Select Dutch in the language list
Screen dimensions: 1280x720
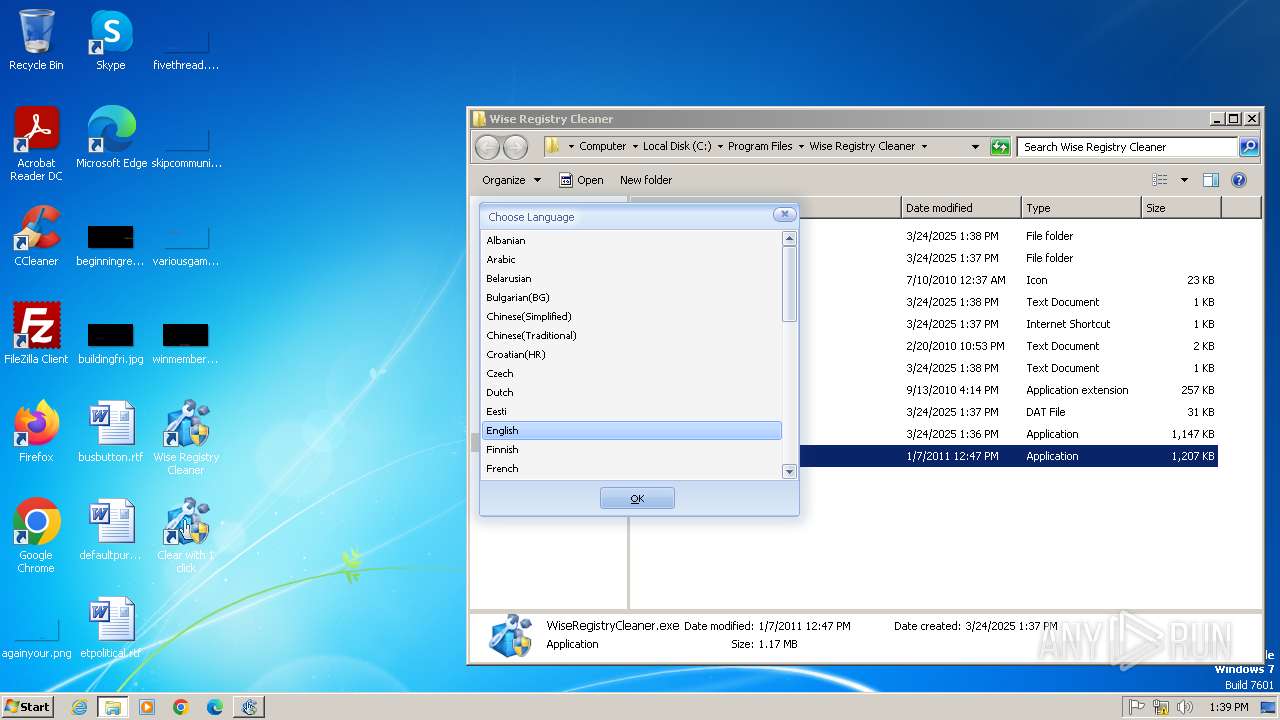(x=631, y=393)
